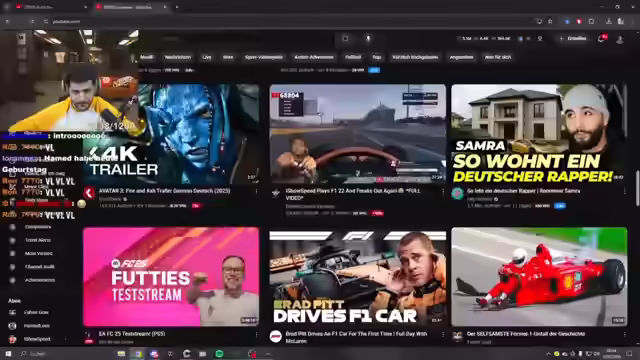Open the green Spotify taskbar icon

tap(219, 353)
